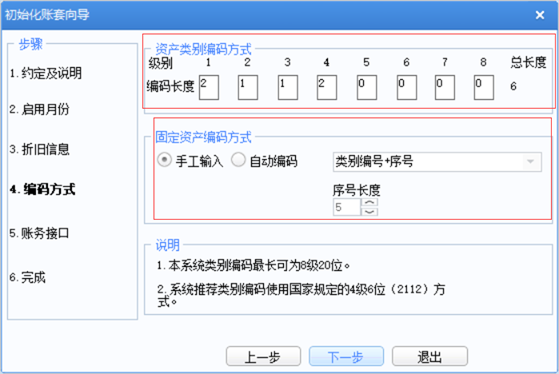Image resolution: width=559 pixels, height=374 pixels.
Task: Click the level 5 编码长度 field
Action: tap(366, 87)
